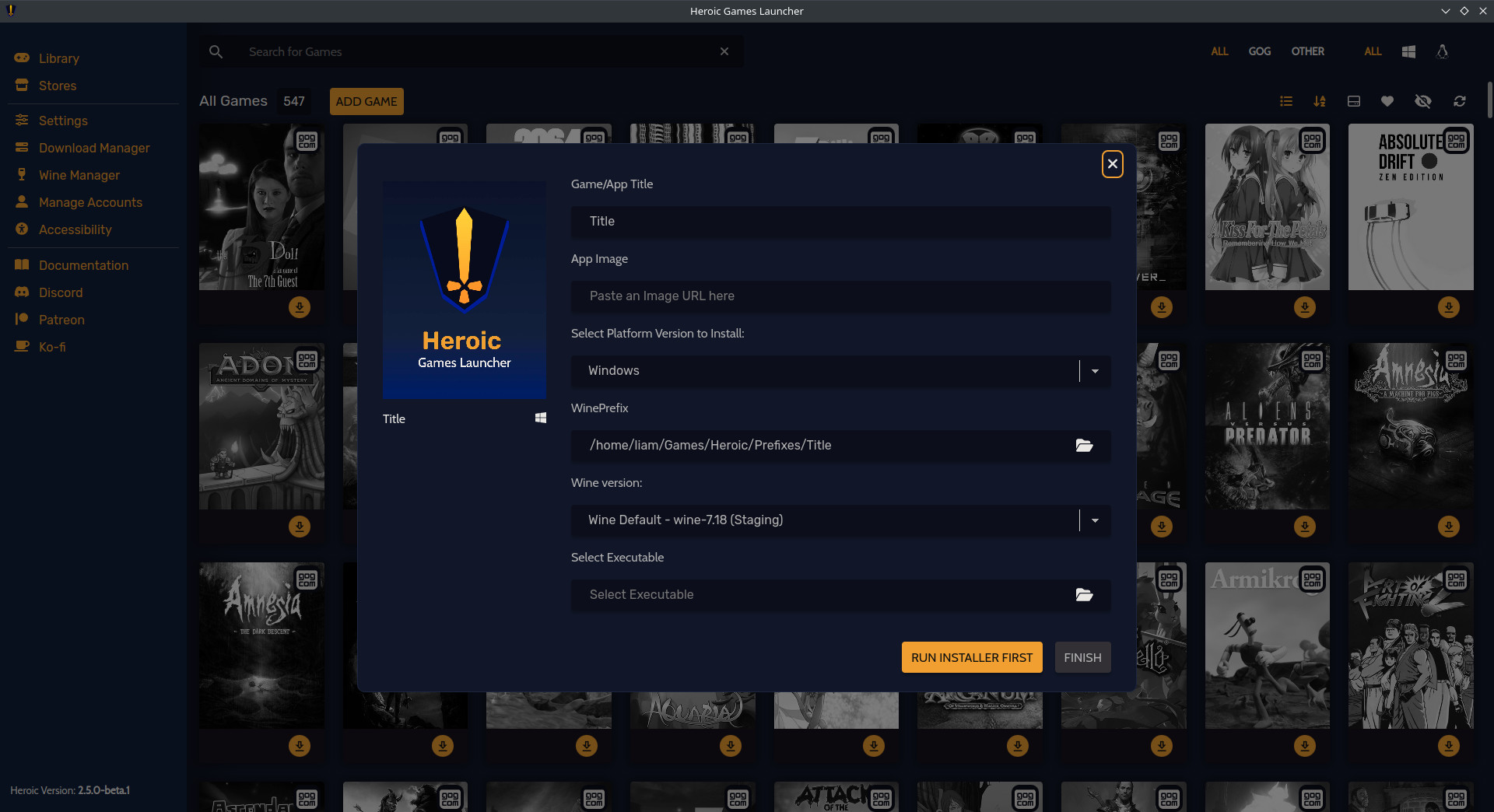Click RUN INSTALLER FIRST
The height and width of the screenshot is (812, 1494).
(x=971, y=657)
